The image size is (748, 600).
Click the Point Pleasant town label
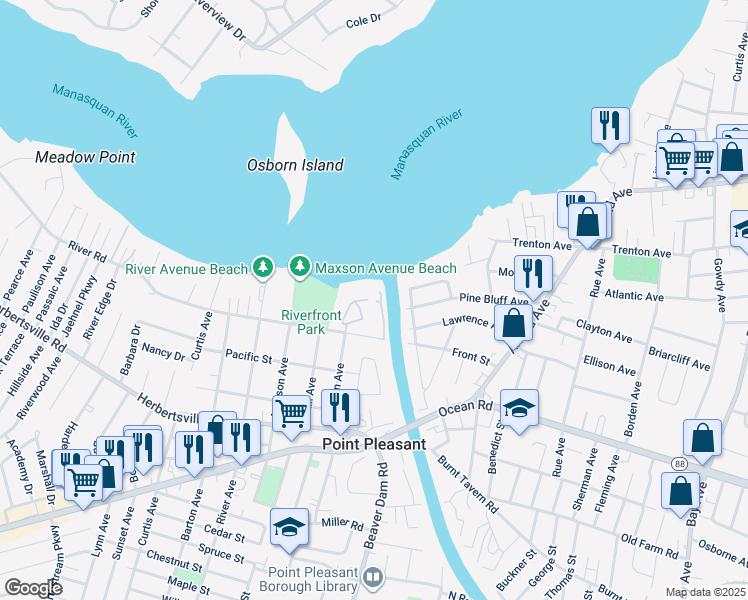[x=374, y=444]
